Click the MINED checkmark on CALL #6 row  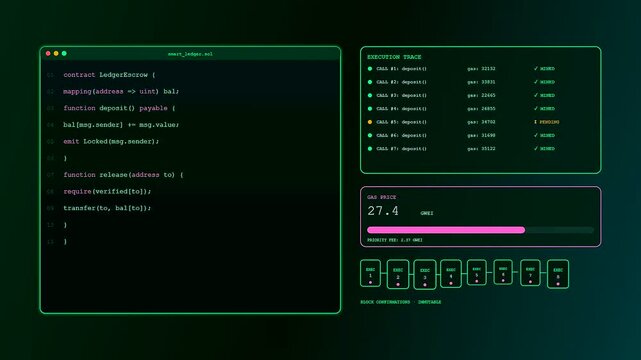544,135
